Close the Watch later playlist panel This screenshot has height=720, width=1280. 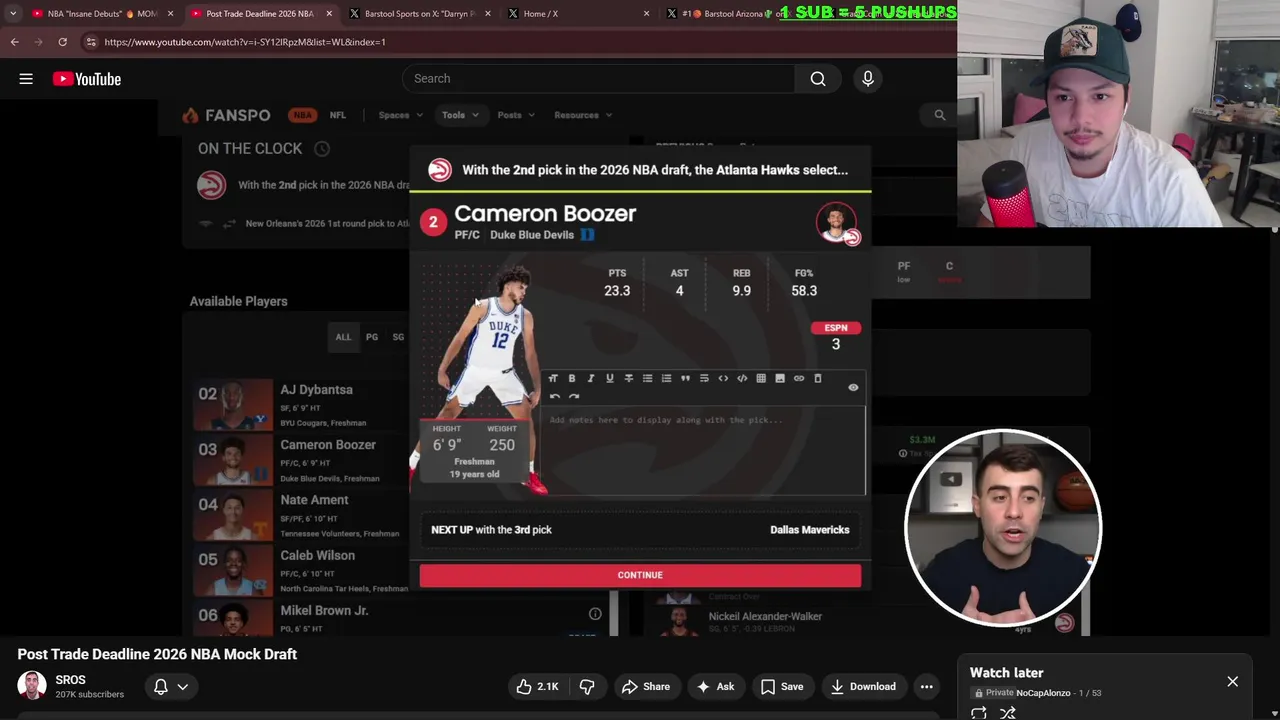pyautogui.click(x=1232, y=682)
